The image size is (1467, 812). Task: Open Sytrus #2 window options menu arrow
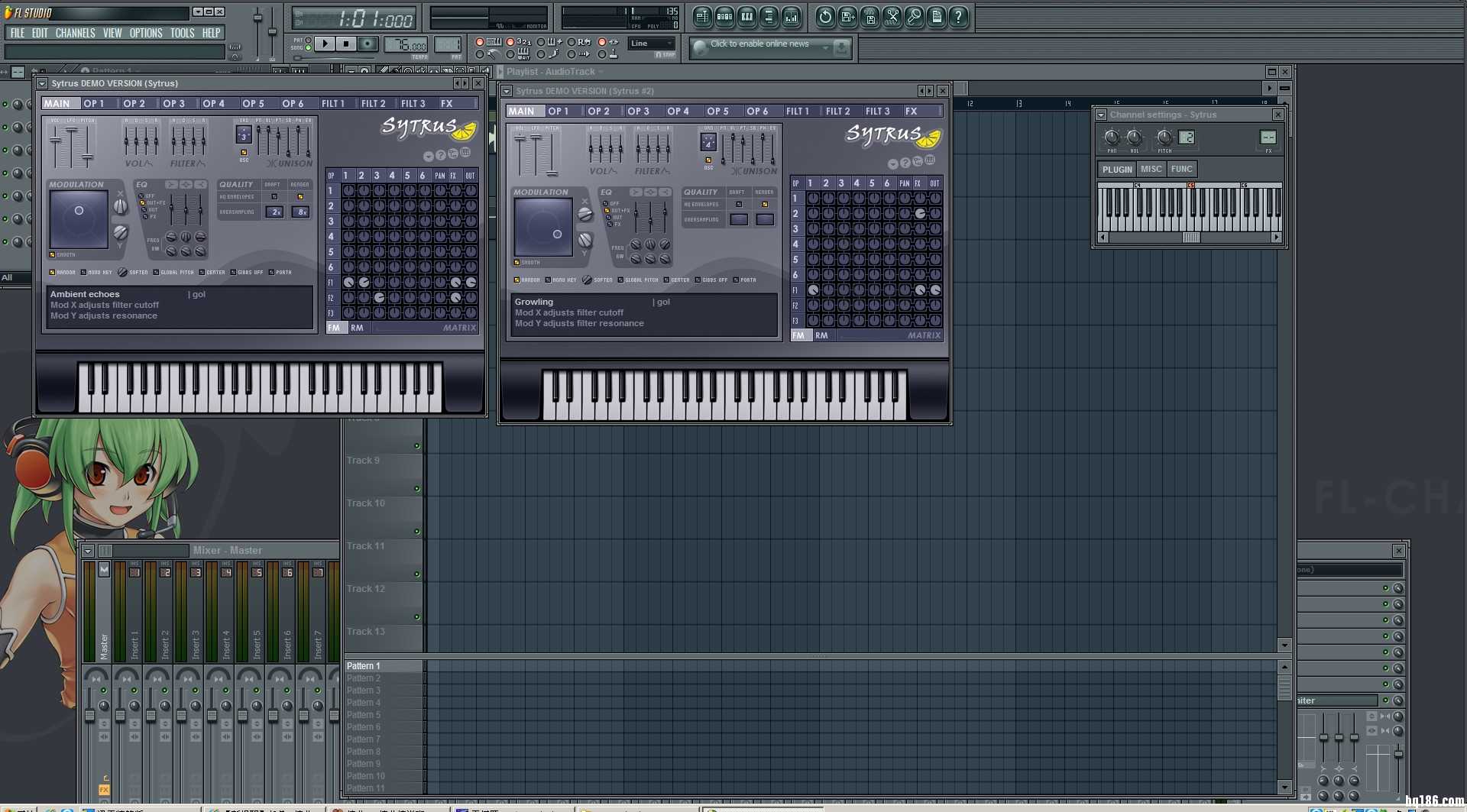(507, 92)
